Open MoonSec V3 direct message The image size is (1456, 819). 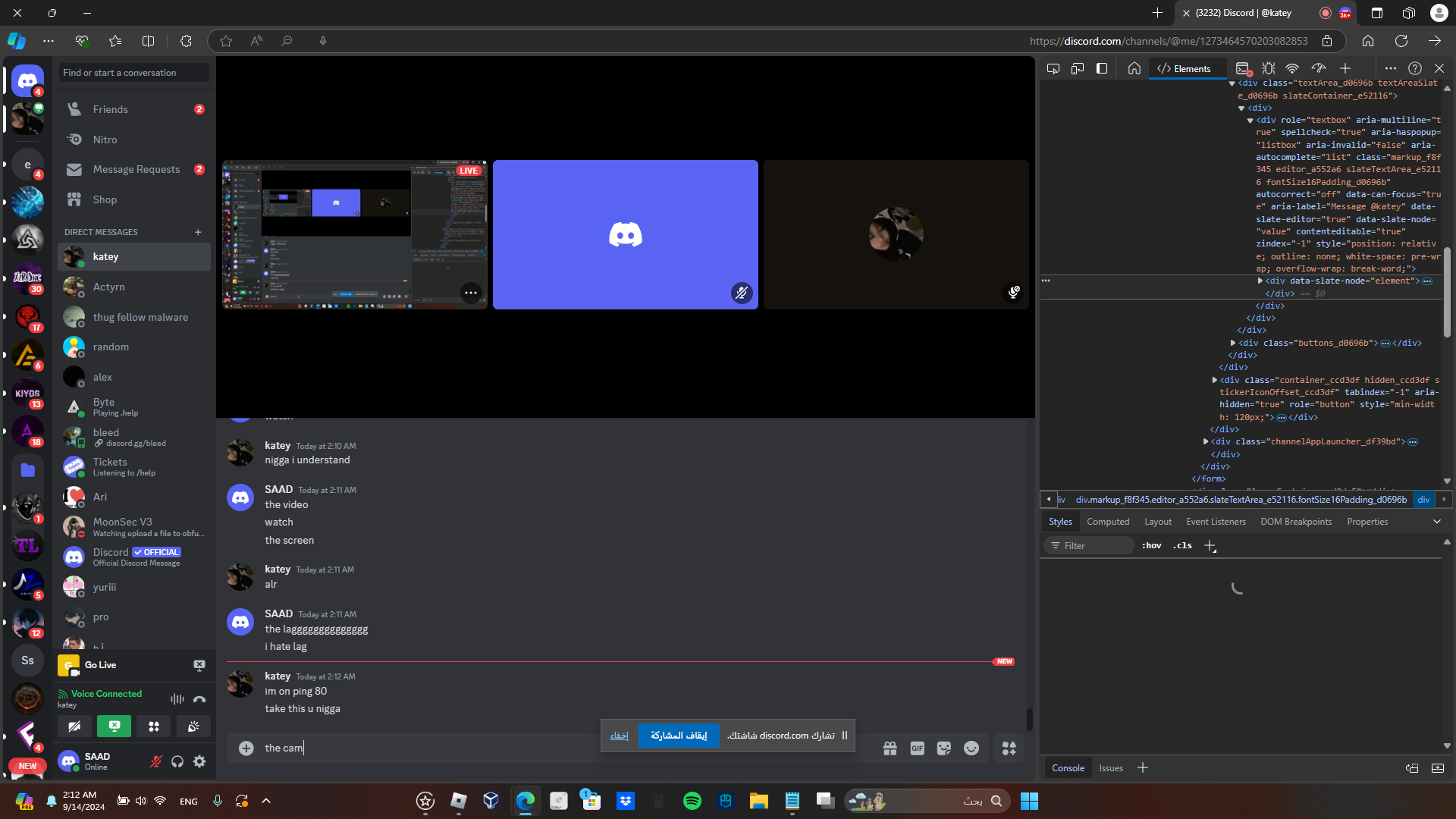click(x=134, y=527)
